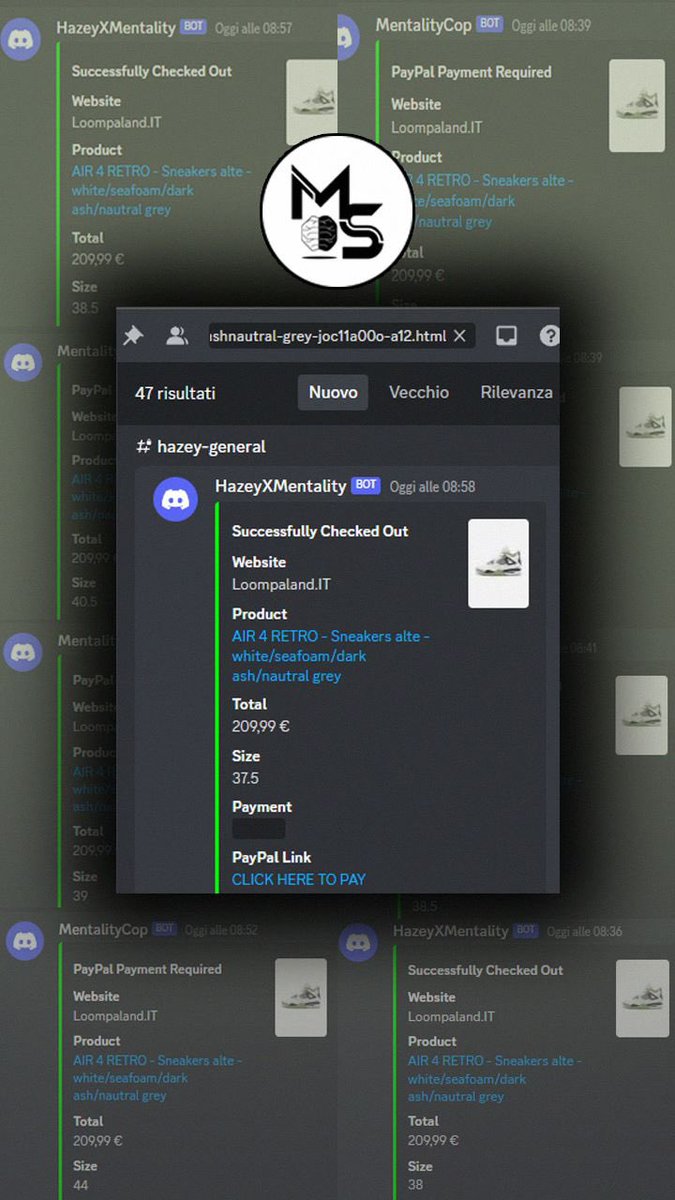
Task: Select the 47 risultati count text
Action: (x=175, y=393)
